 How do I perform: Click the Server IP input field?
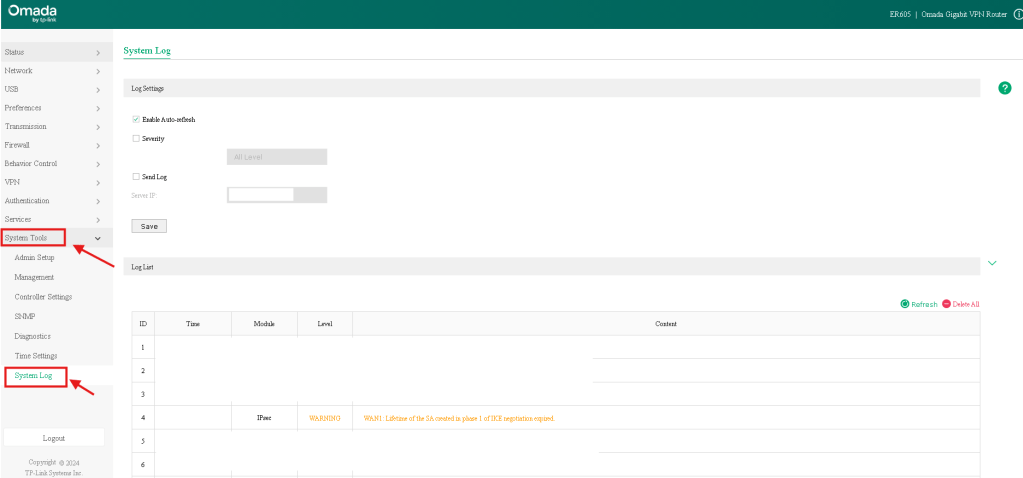pyautogui.click(x=261, y=195)
